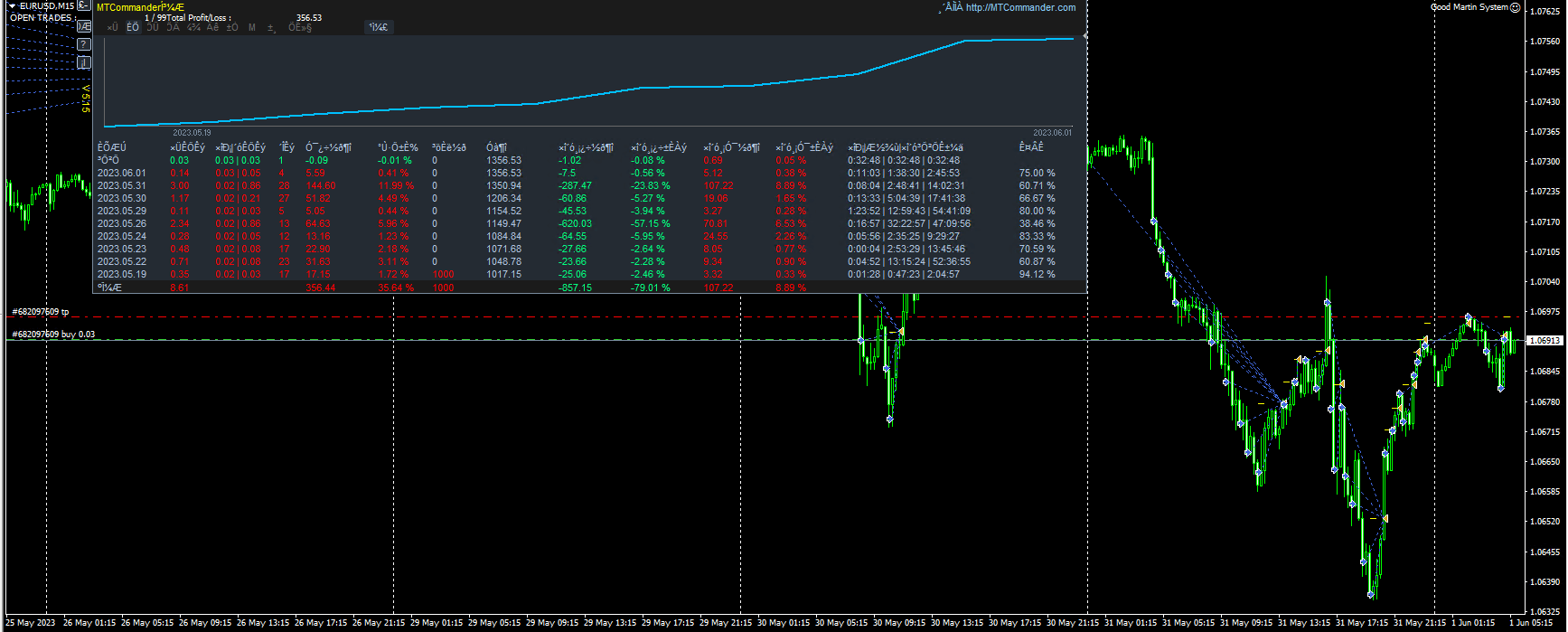Screen dimensions: 1568x632
Task: Open the http://MTCommander.com link
Action: (x=1020, y=7)
